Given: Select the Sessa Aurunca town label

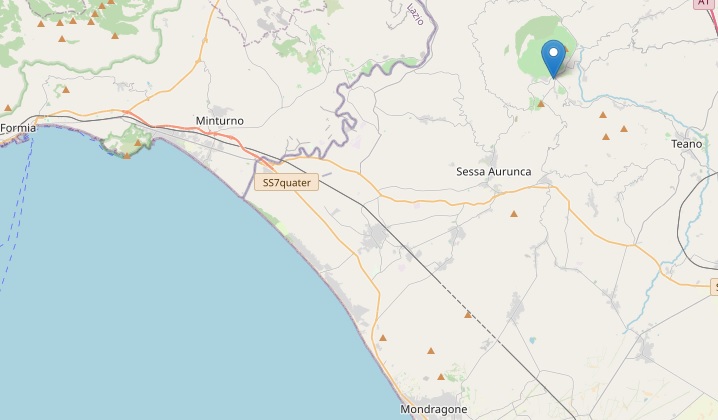Looking at the screenshot, I should (494, 172).
